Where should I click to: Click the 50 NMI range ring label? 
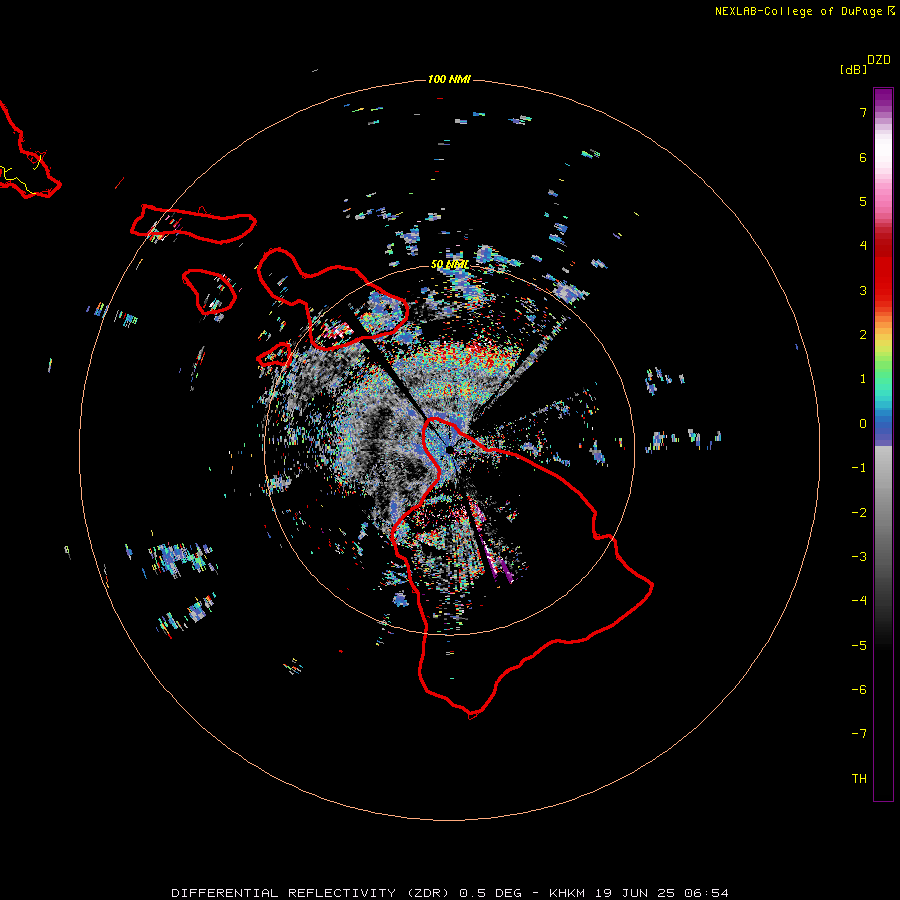pos(449,265)
